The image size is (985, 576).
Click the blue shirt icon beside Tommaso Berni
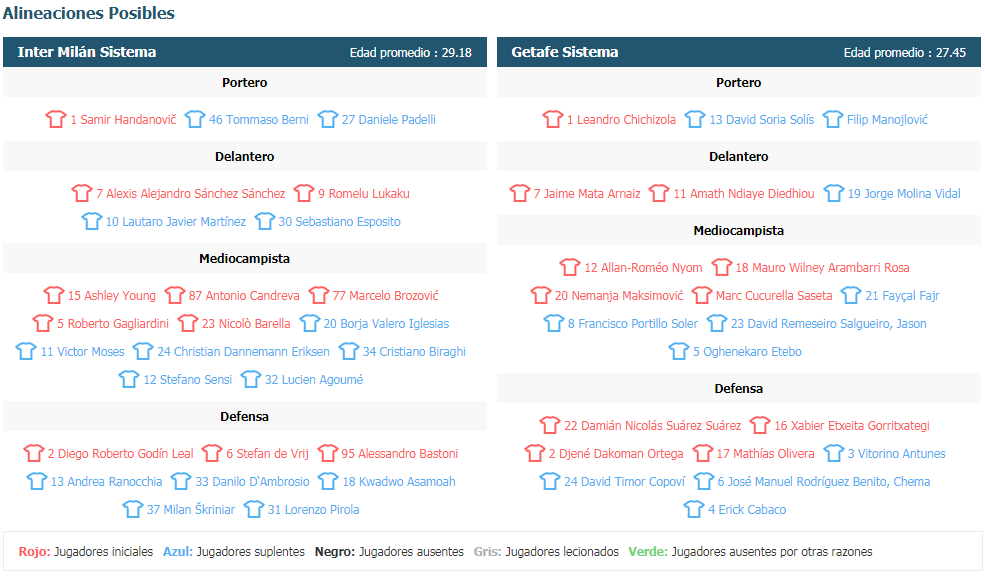[x=195, y=119]
